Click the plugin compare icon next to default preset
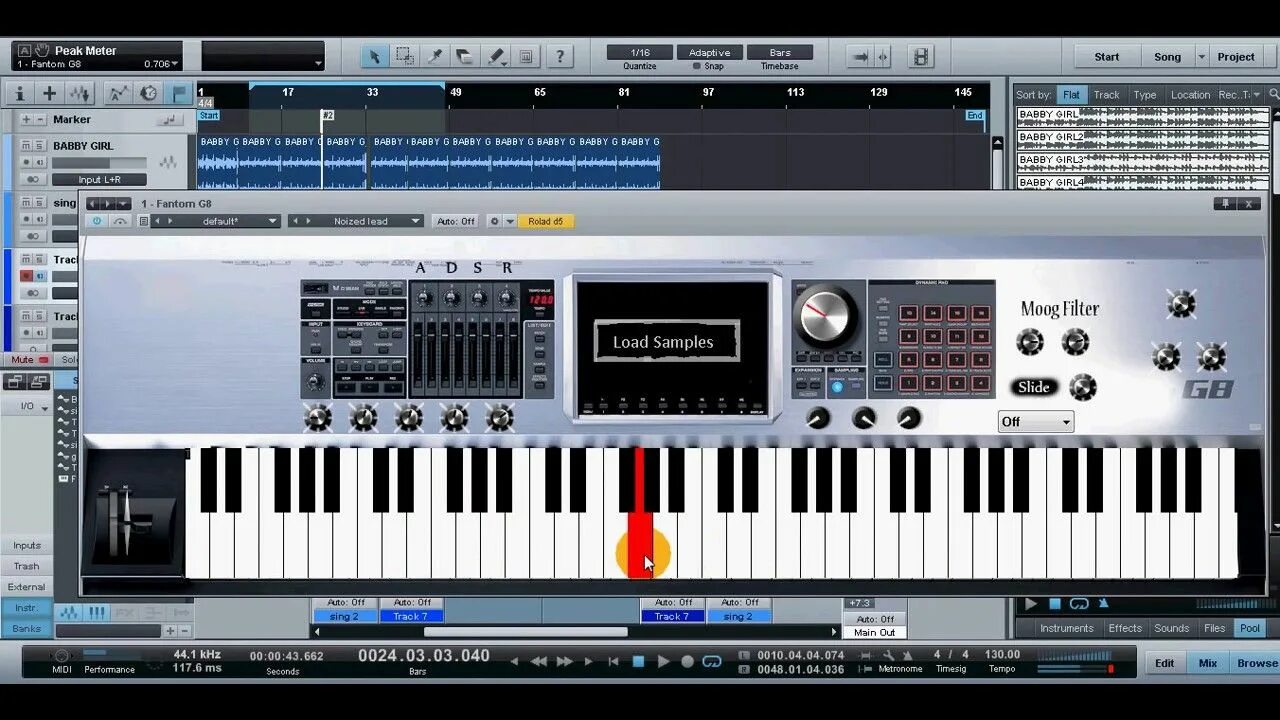Viewport: 1280px width, 720px height. [x=120, y=221]
